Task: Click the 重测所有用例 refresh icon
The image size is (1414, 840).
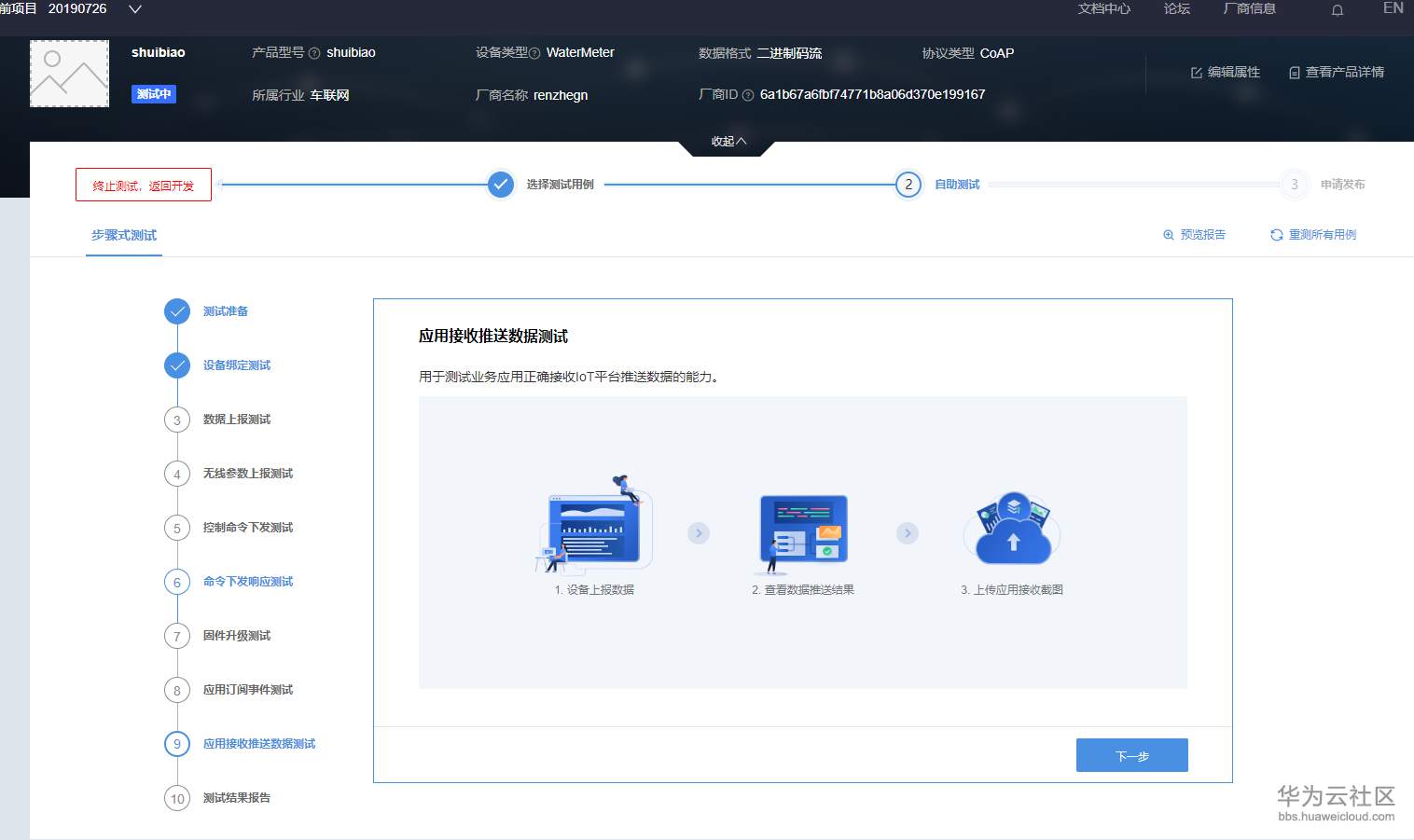Action: pyautogui.click(x=1277, y=235)
